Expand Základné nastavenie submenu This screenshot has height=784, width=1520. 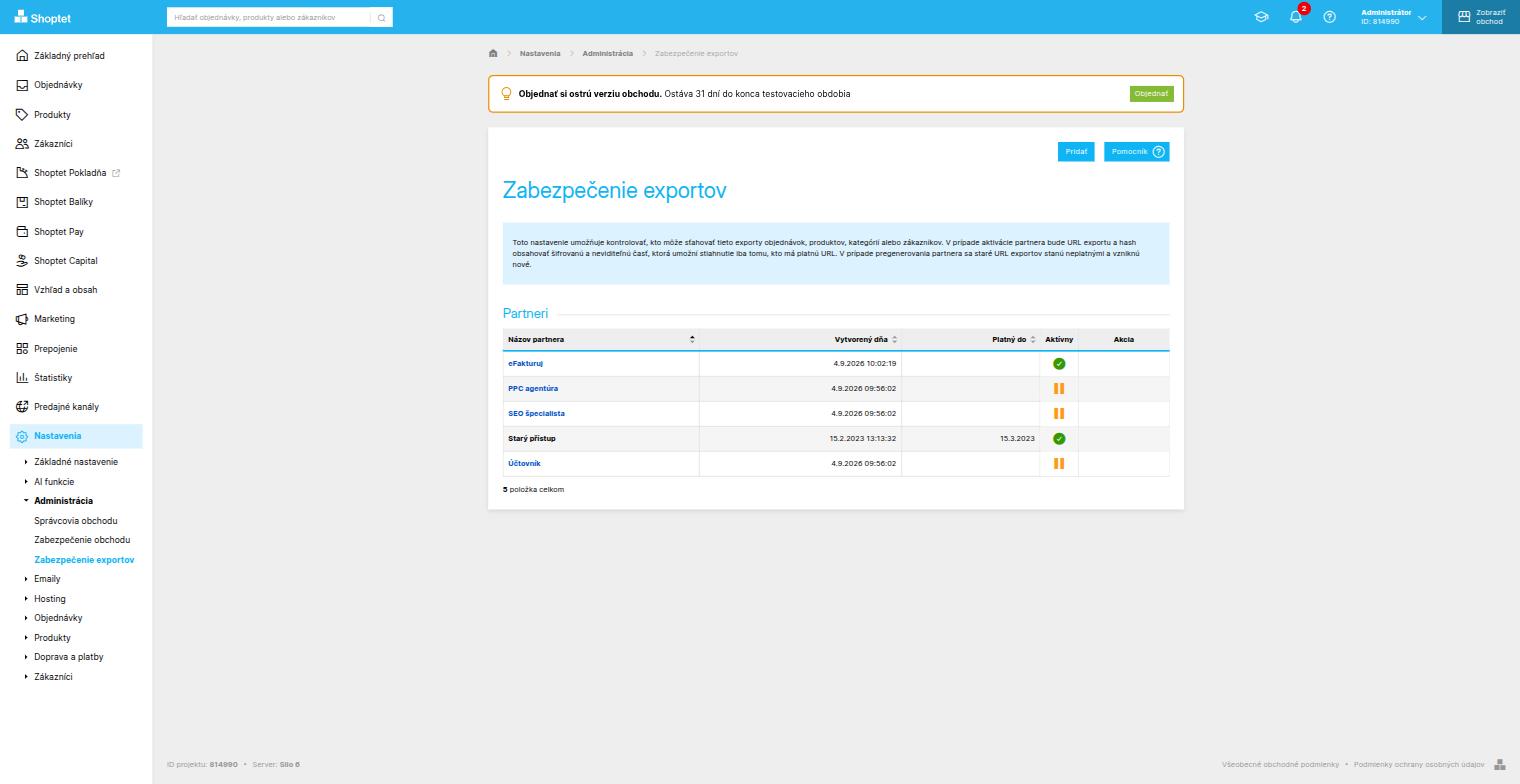click(26, 462)
